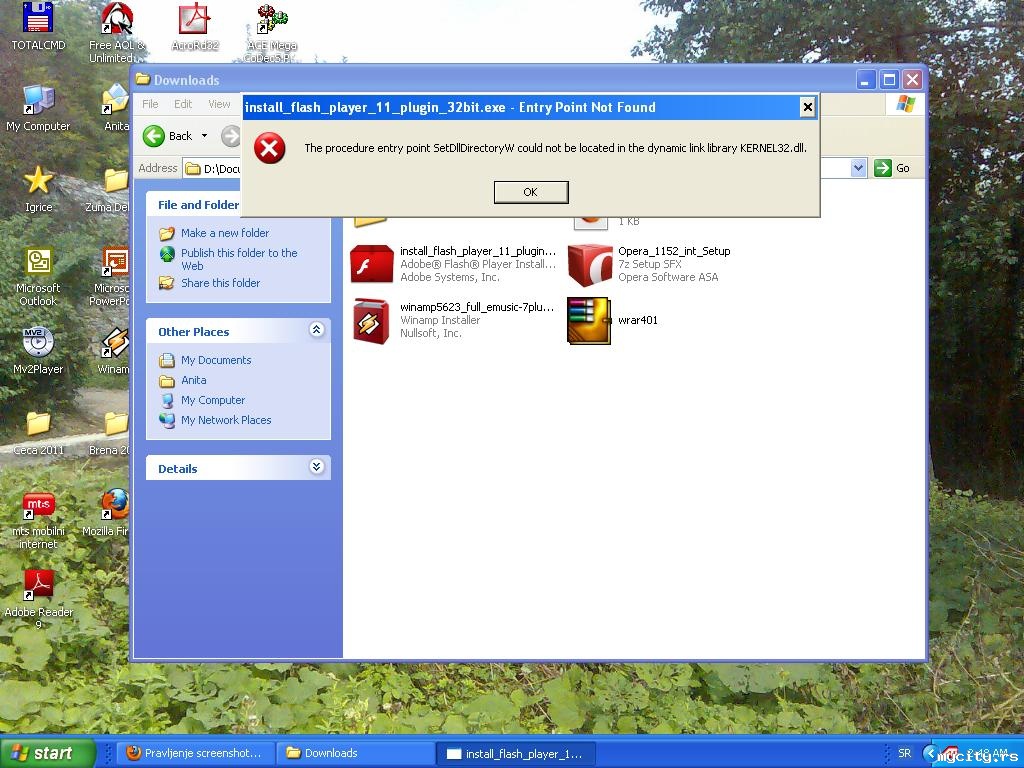This screenshot has width=1024, height=768.
Task: Select the install_flash_player_11_plugin file icon
Action: [372, 264]
